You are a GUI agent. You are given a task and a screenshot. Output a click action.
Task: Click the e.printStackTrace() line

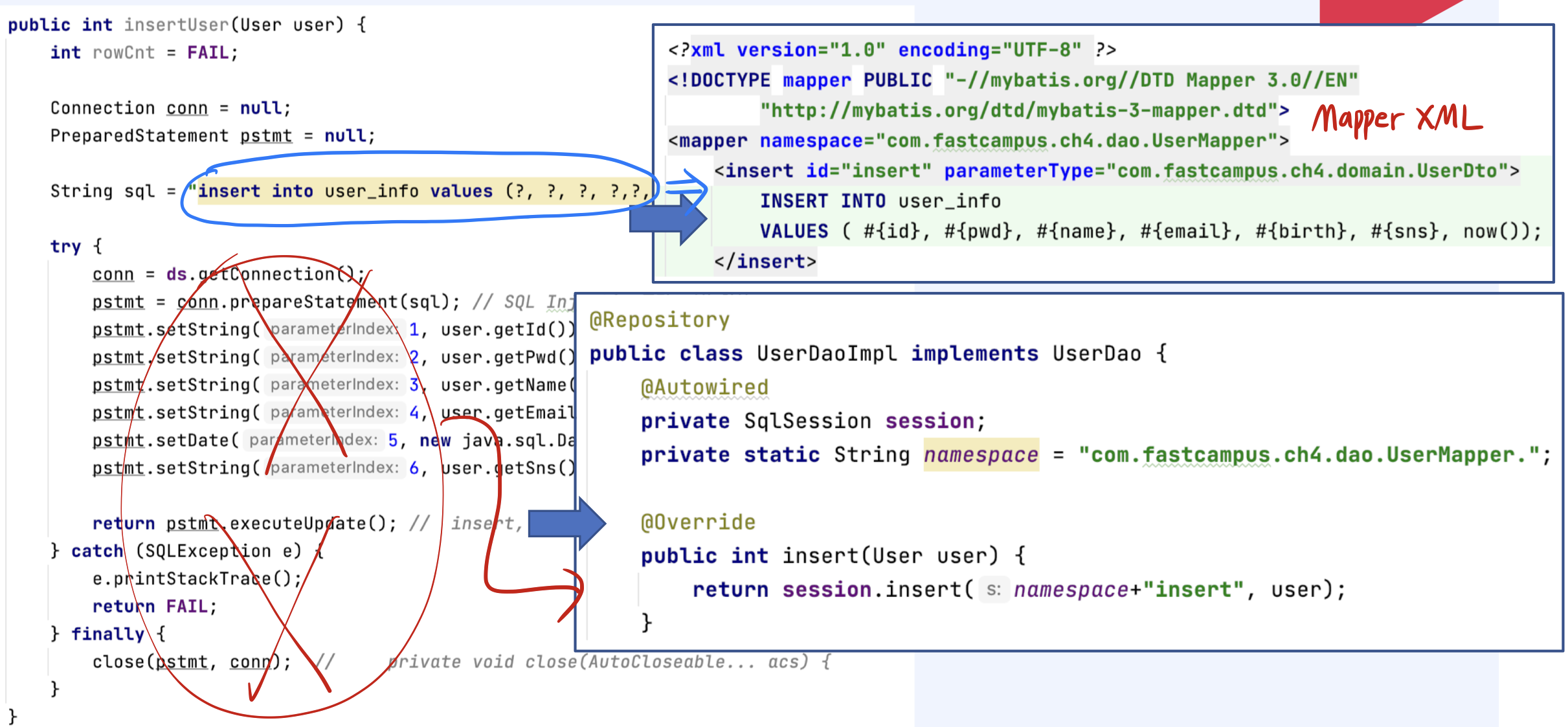coord(197,579)
